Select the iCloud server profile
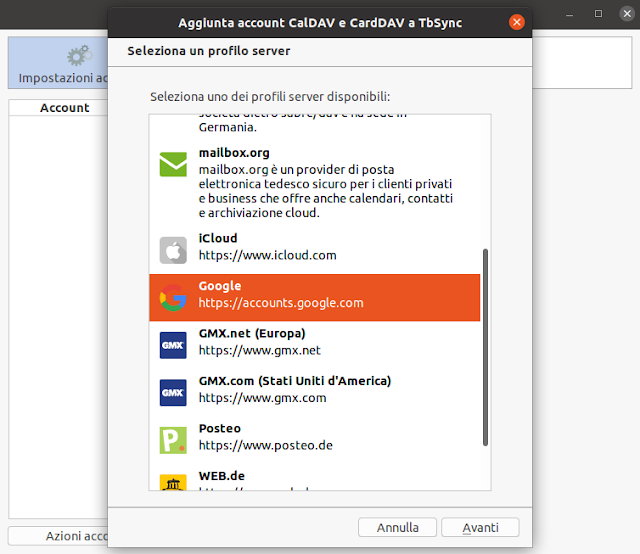 (314, 250)
